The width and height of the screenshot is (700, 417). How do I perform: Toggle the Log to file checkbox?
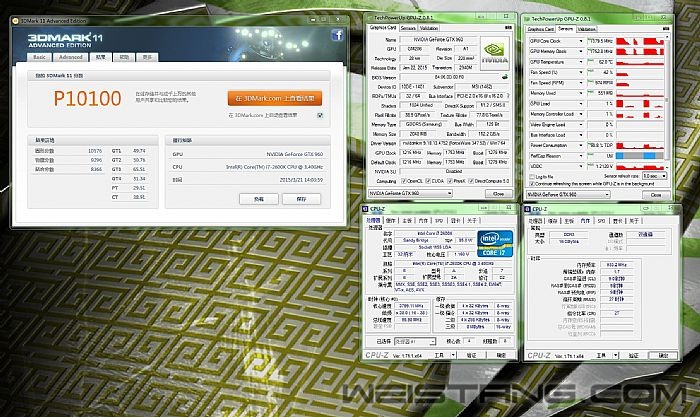click(x=530, y=176)
